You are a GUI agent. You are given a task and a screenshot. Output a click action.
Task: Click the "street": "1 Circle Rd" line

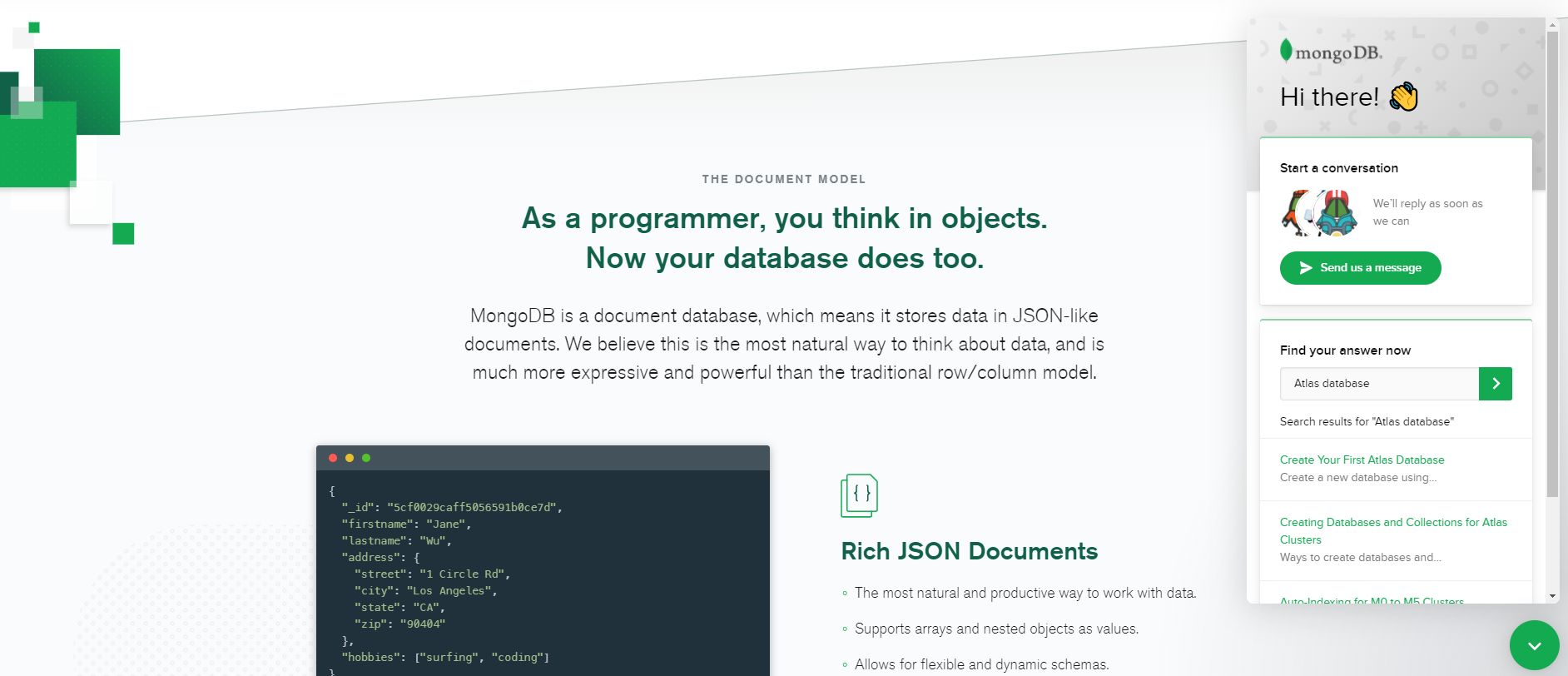[x=433, y=574]
